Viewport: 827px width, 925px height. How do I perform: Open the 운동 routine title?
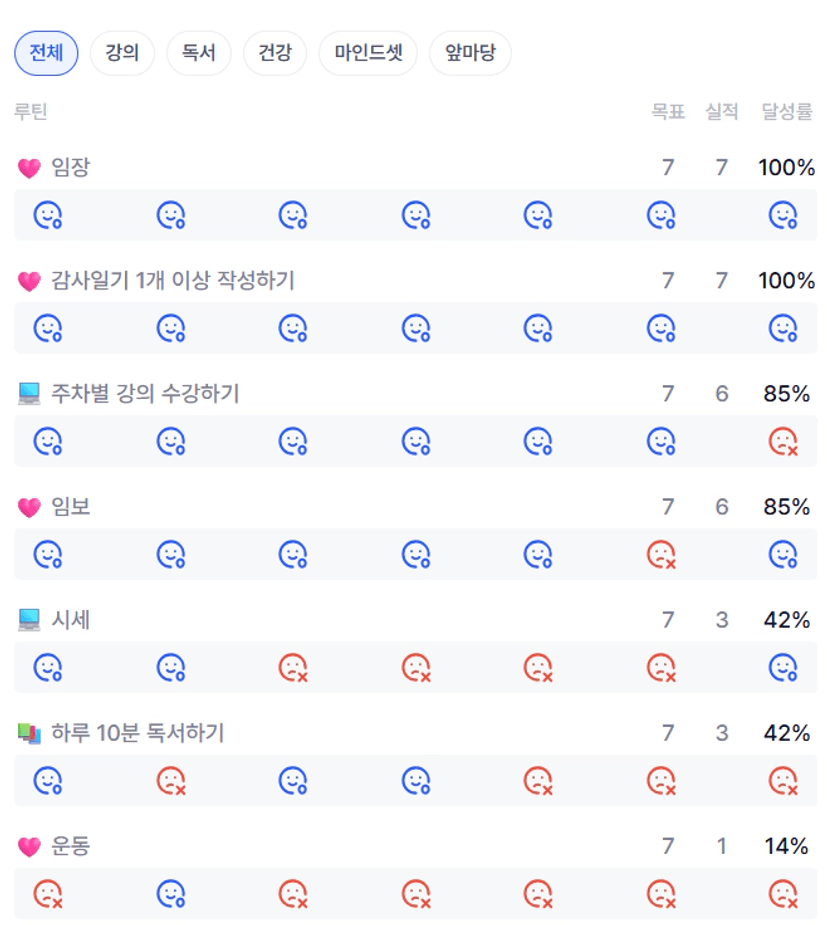tap(70, 846)
